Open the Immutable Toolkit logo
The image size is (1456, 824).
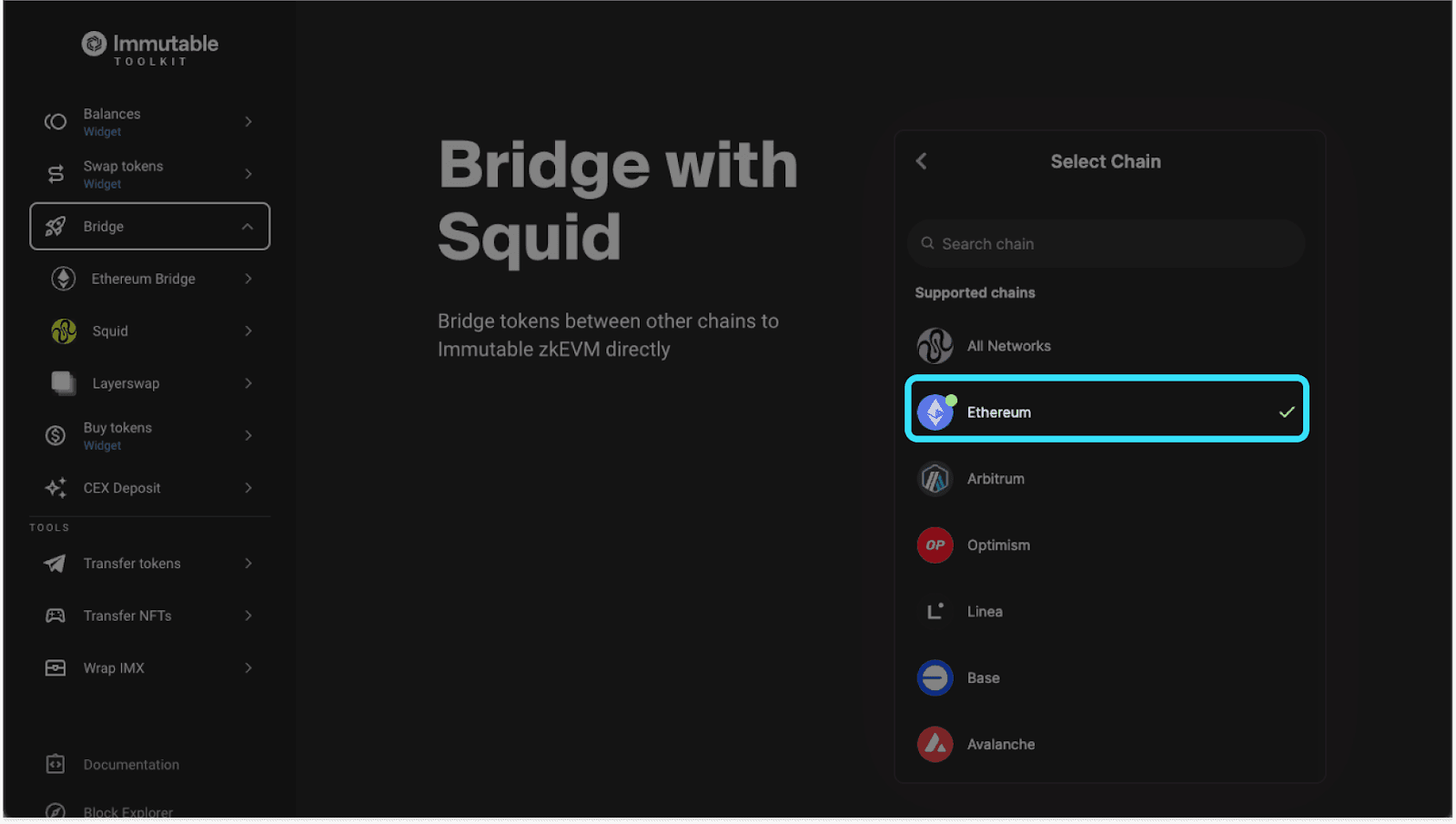click(x=150, y=47)
